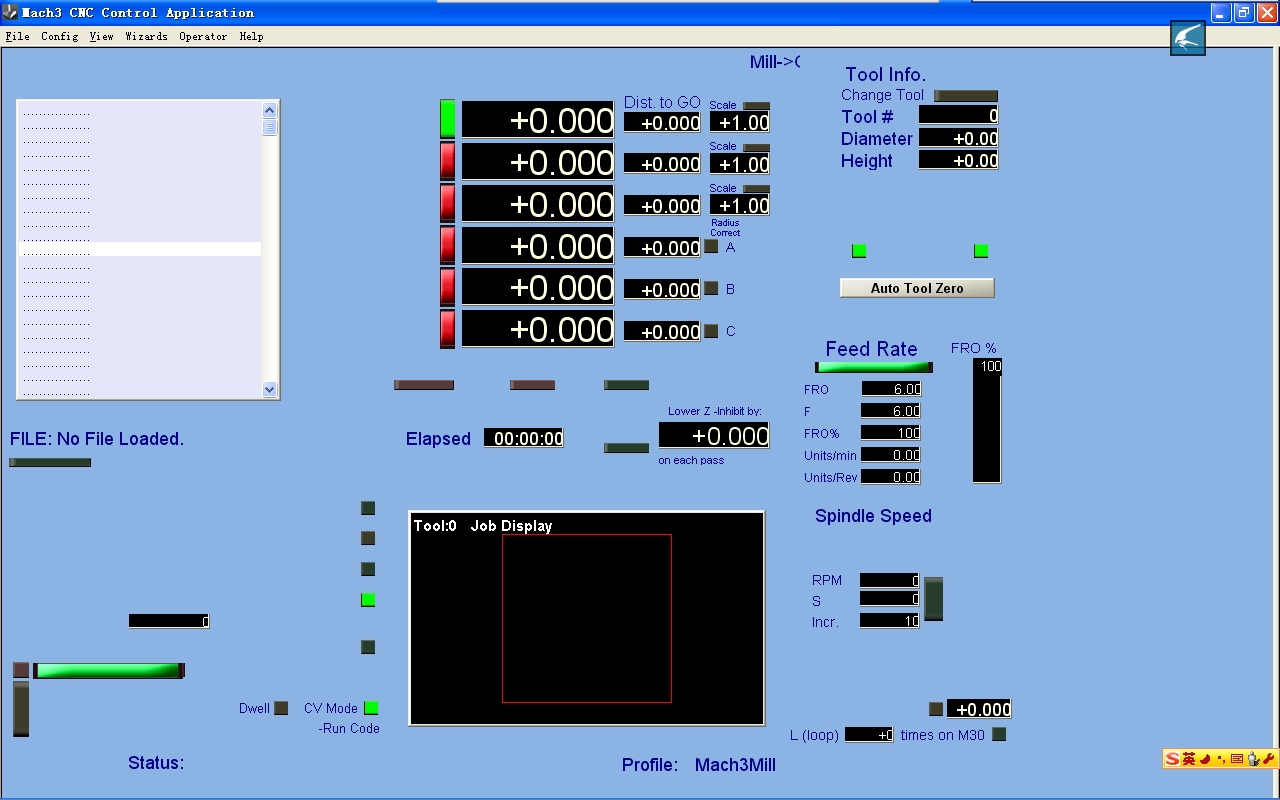The height and width of the screenshot is (800, 1280).
Task: Open the Help menu
Action: click(x=251, y=36)
